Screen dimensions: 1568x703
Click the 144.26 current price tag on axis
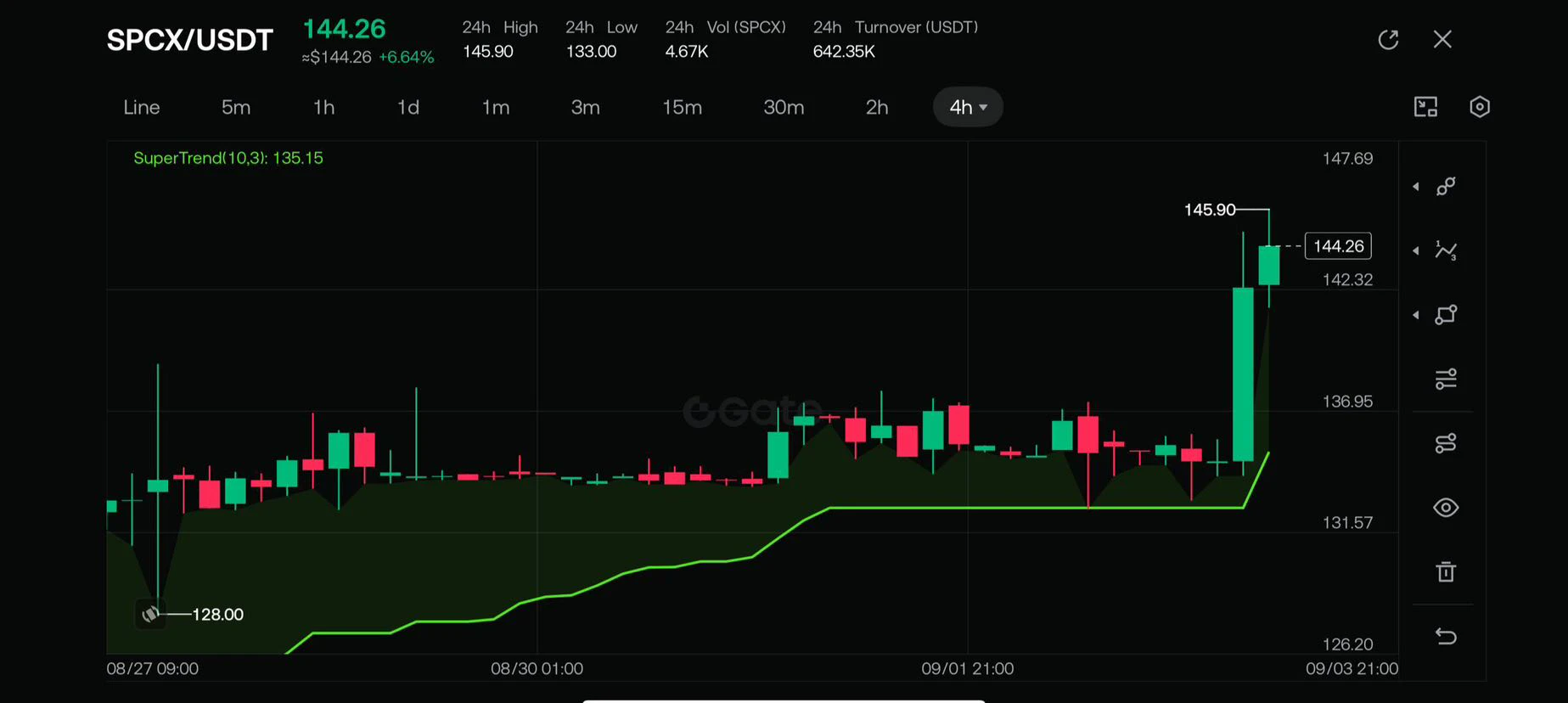(1338, 246)
